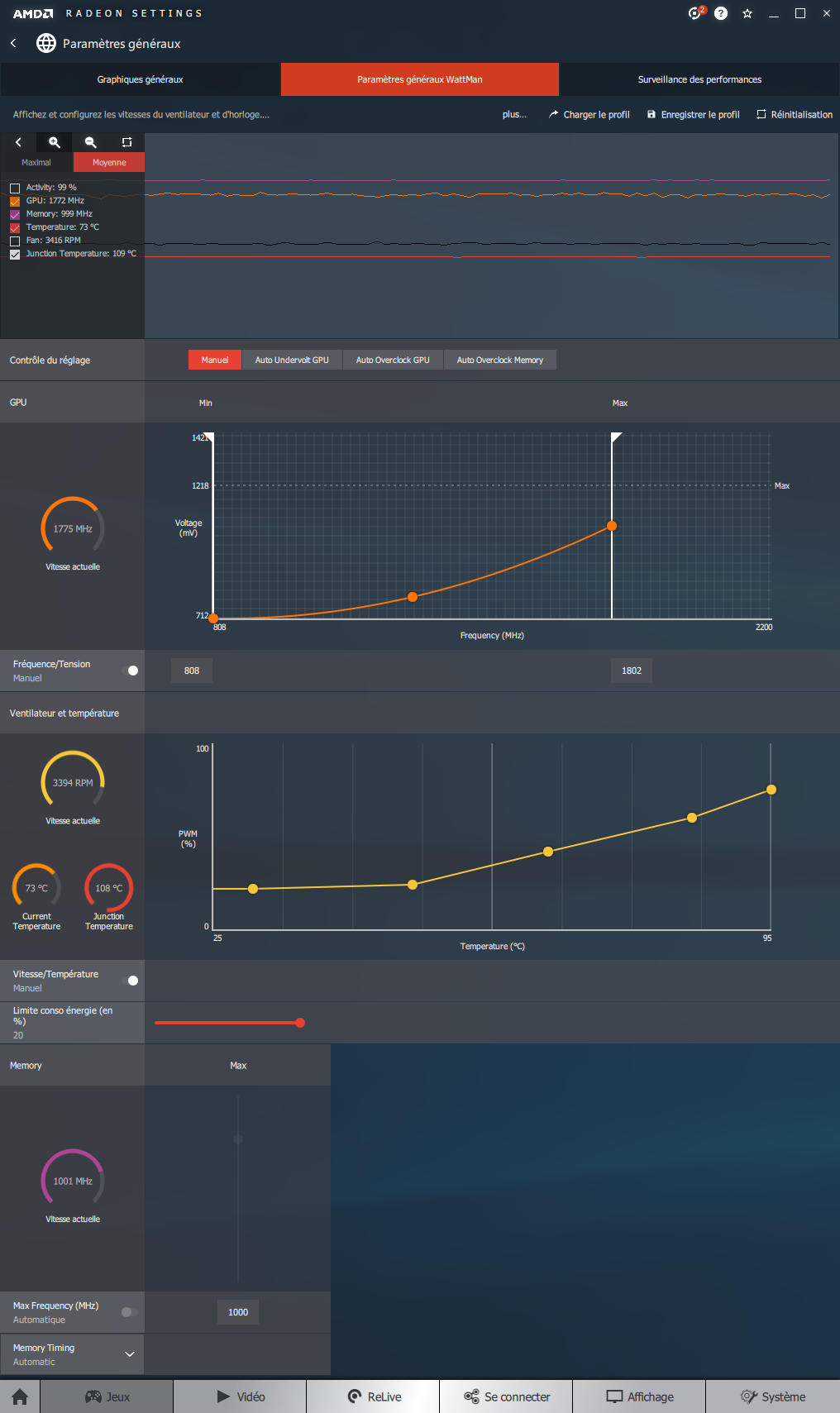Select Auto Undervolt GPU tuning mode
Viewport: 840px width, 1413px height.
pos(292,360)
